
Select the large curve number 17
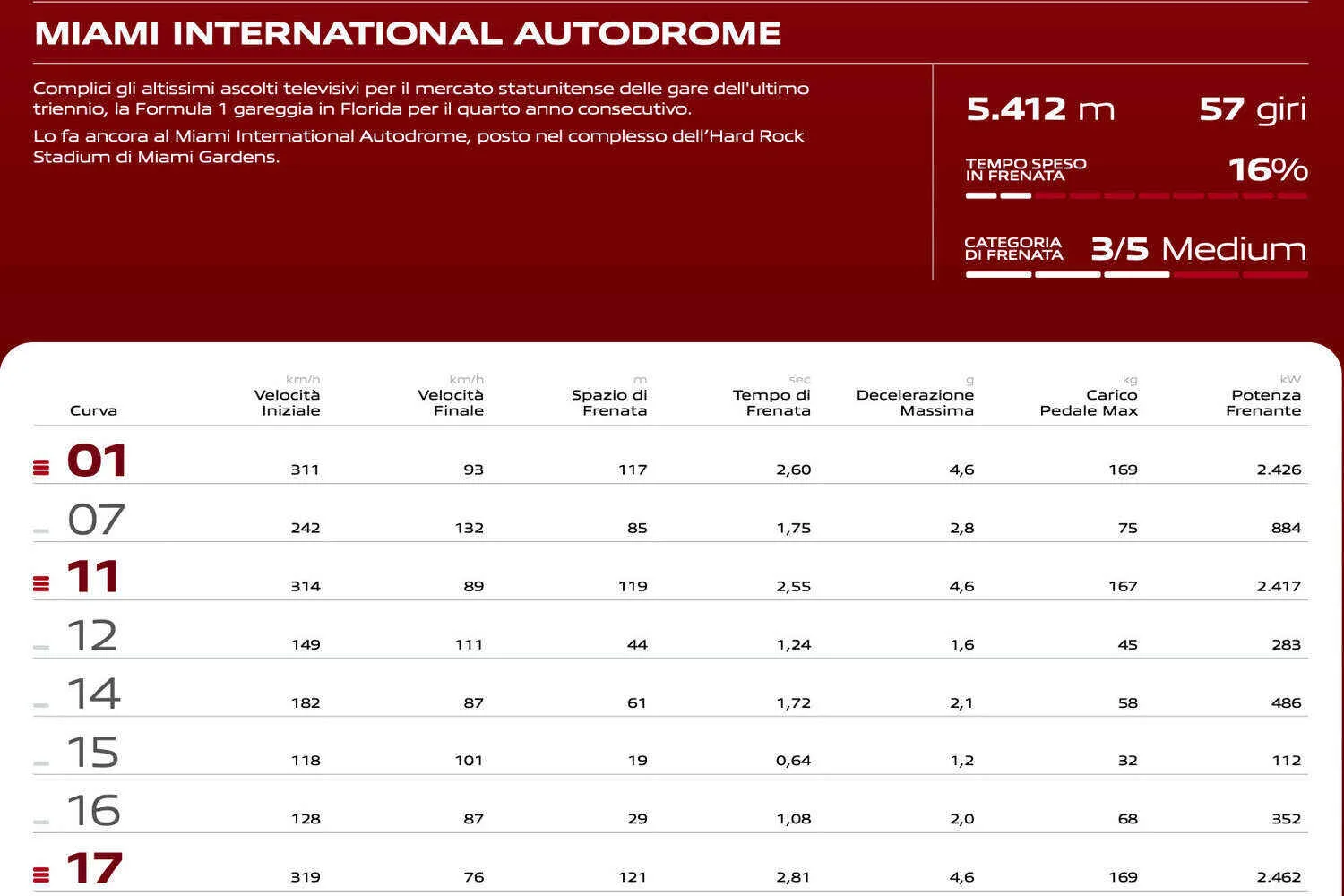point(94,869)
